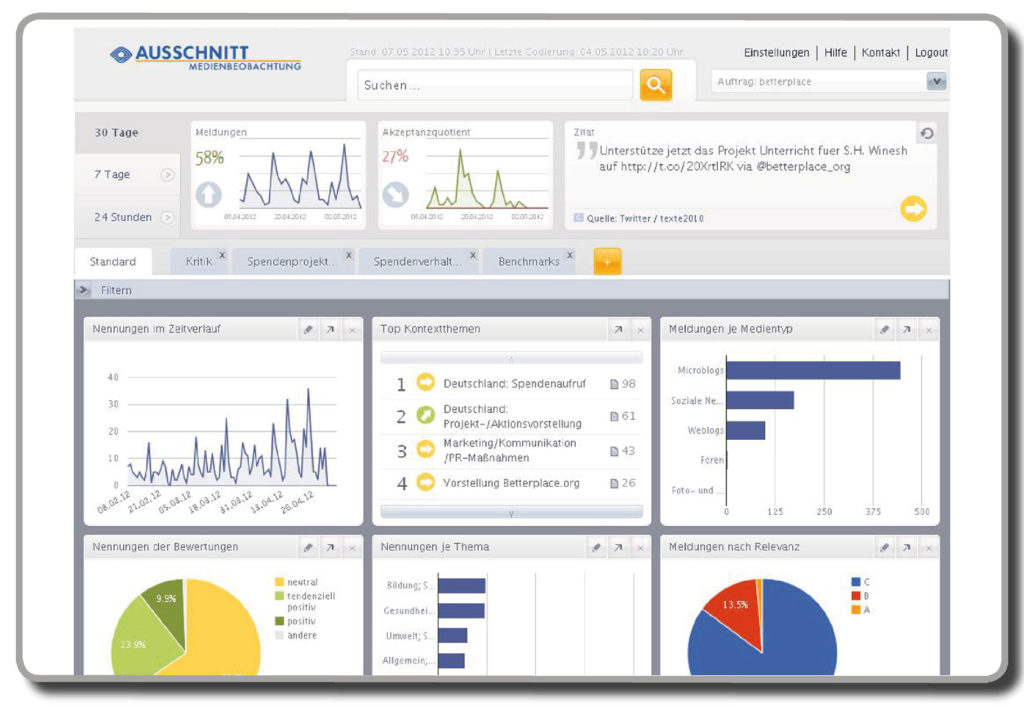This screenshot has width=1024, height=707.
Task: Close the Meldungen nach Relevanz widget
Action: pyautogui.click(x=929, y=548)
